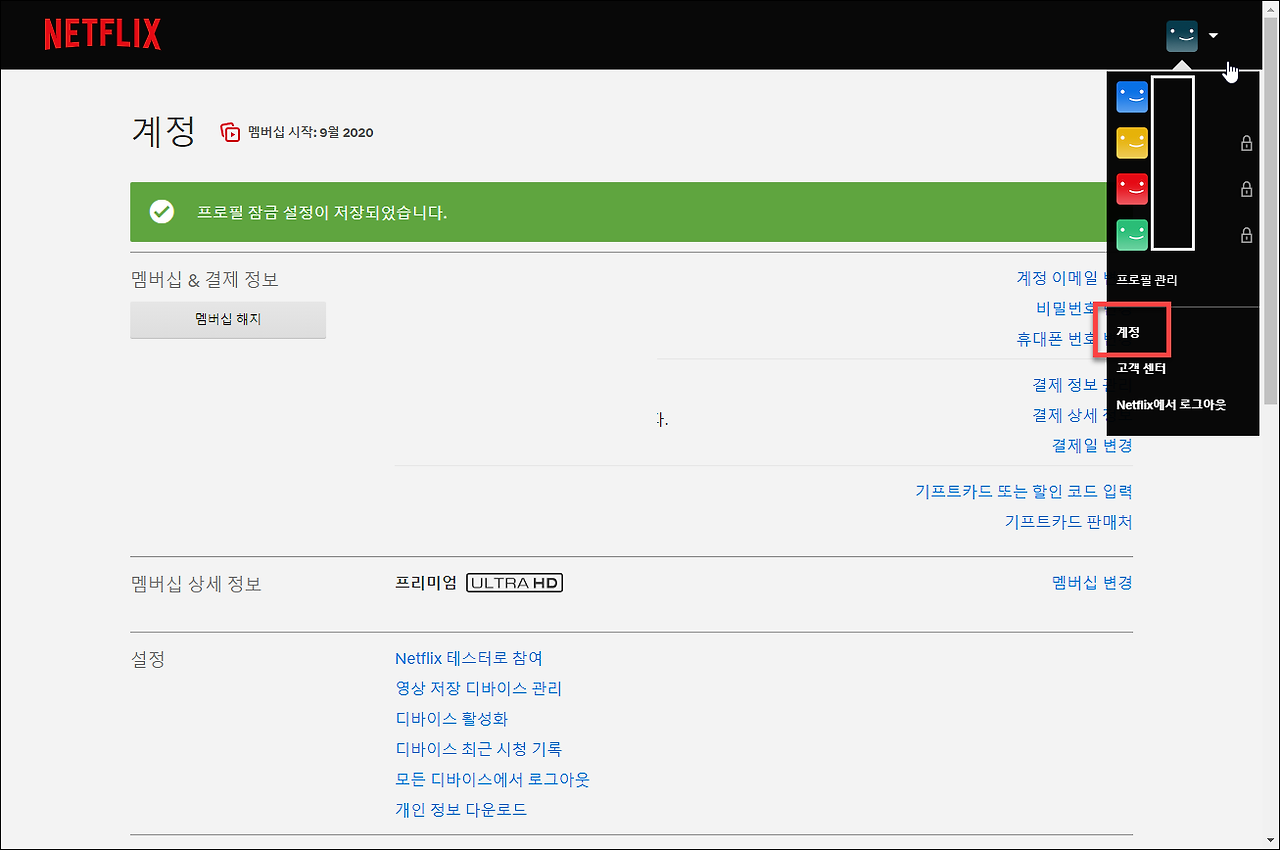Click 디바이스 최근 시청 기록
The image size is (1280, 850).
[479, 749]
